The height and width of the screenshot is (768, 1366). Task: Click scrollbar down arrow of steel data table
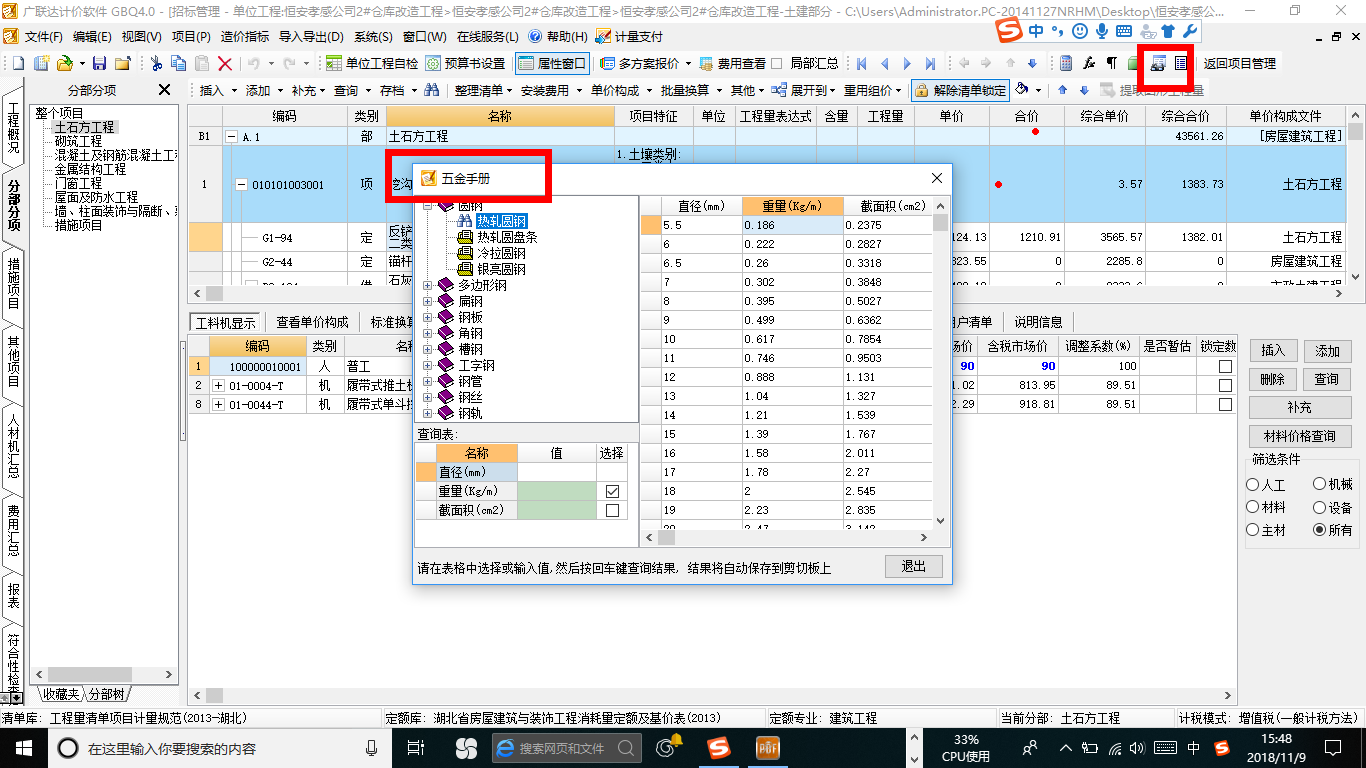coord(941,521)
